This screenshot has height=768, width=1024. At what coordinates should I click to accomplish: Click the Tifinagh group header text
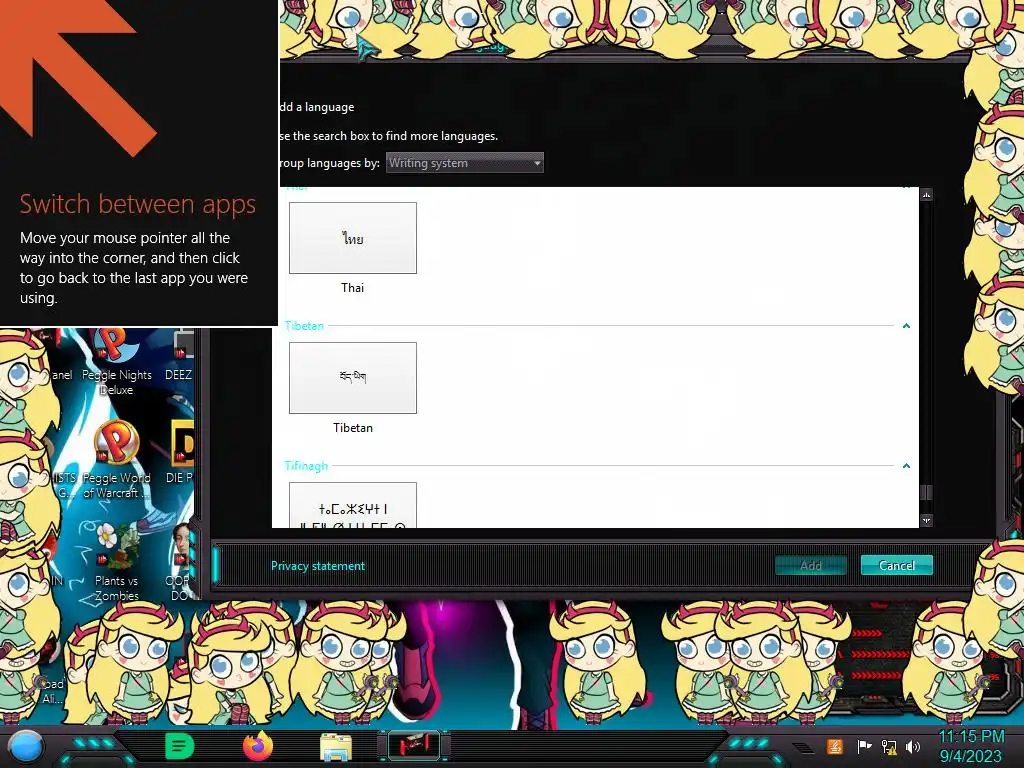pyautogui.click(x=306, y=466)
